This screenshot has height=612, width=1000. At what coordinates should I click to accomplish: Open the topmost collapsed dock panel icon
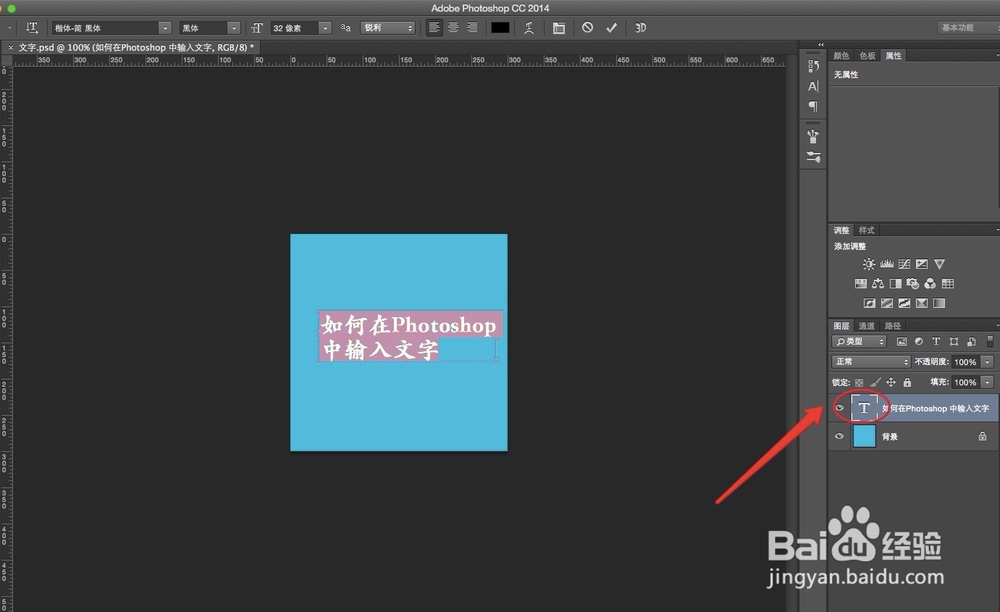[812, 66]
